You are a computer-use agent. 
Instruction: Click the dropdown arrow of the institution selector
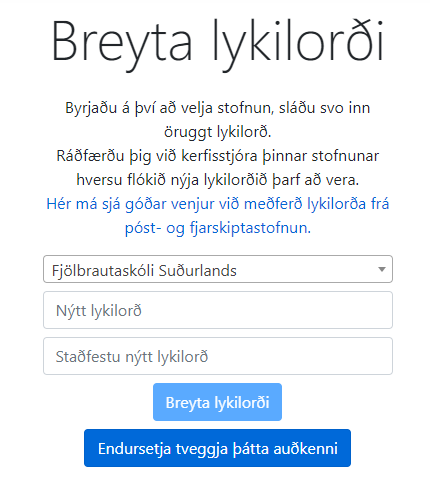tap(382, 269)
